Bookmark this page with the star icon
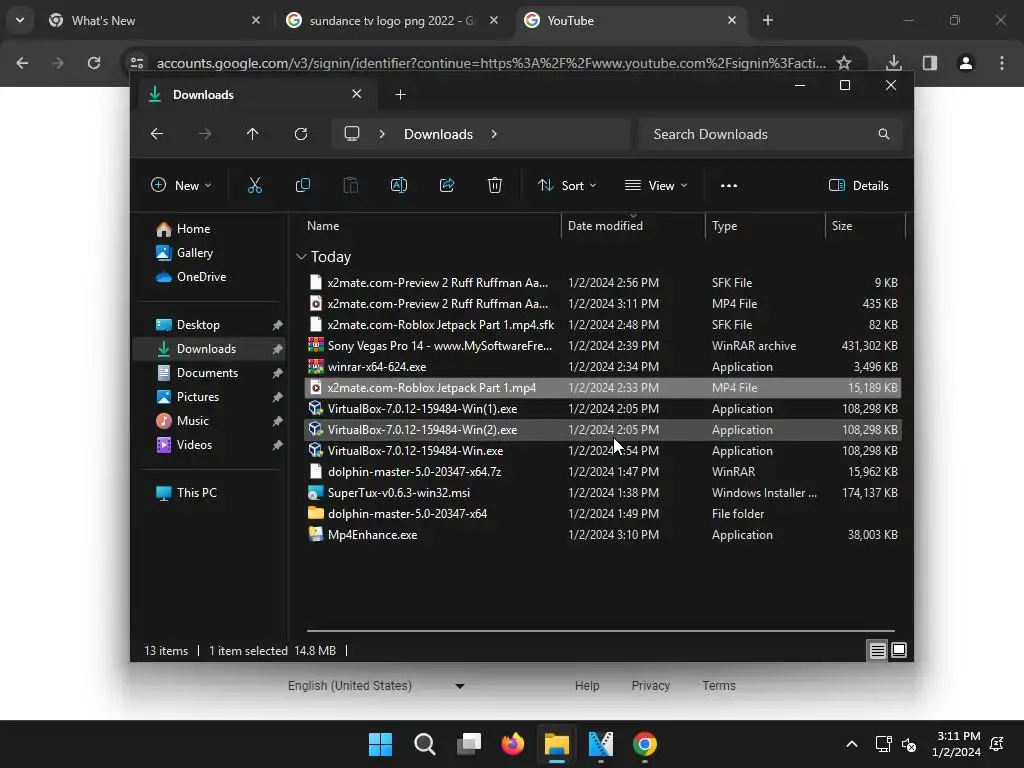Viewport: 1024px width, 768px height. point(844,63)
